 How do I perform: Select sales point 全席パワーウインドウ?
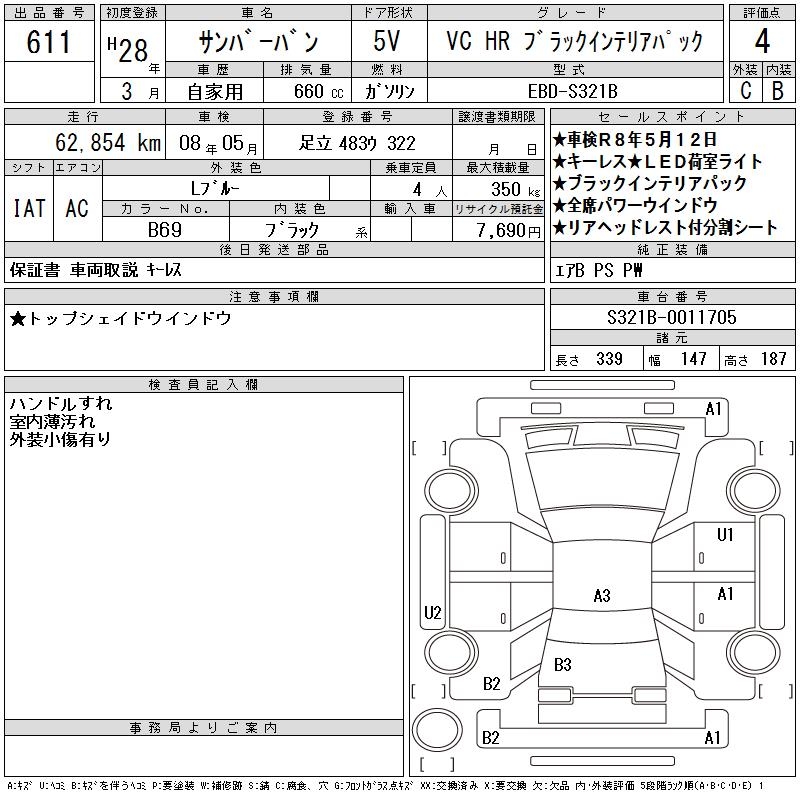(x=635, y=206)
